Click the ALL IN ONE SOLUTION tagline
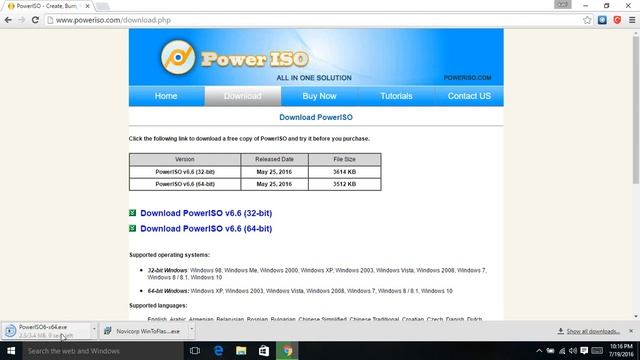 pos(314,78)
